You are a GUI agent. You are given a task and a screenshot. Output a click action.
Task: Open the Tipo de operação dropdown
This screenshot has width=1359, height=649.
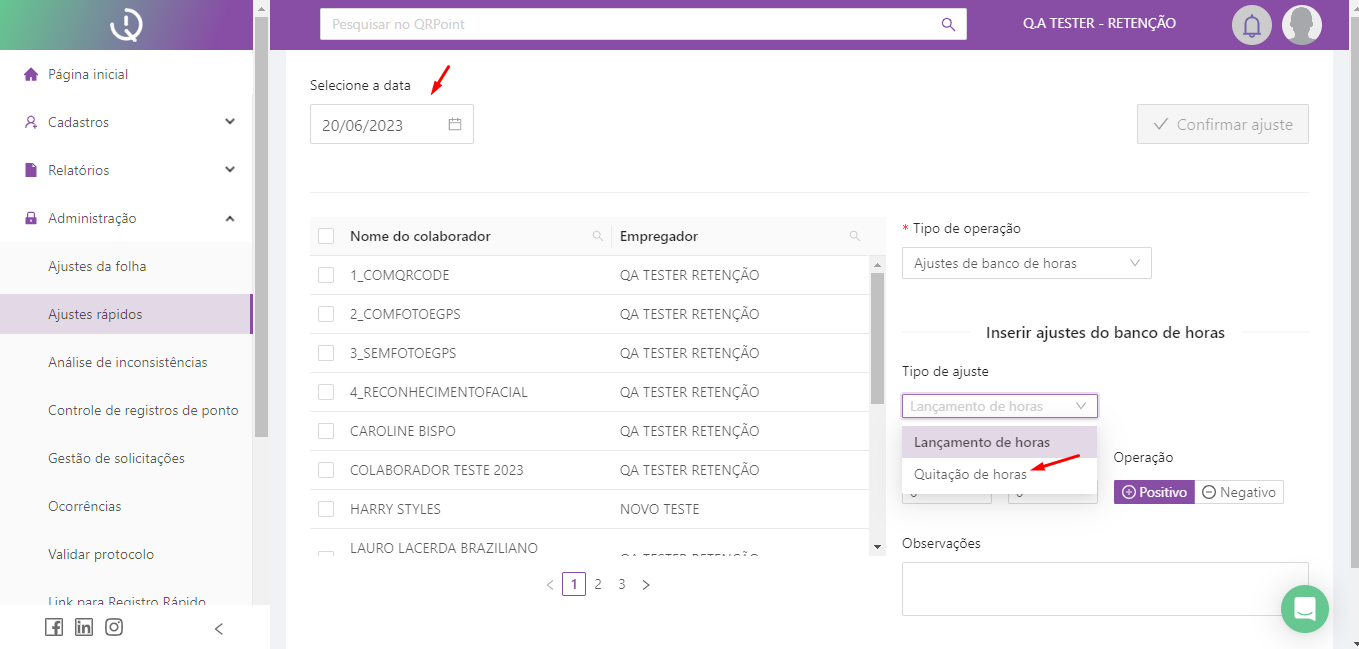pyautogui.click(x=1026, y=263)
